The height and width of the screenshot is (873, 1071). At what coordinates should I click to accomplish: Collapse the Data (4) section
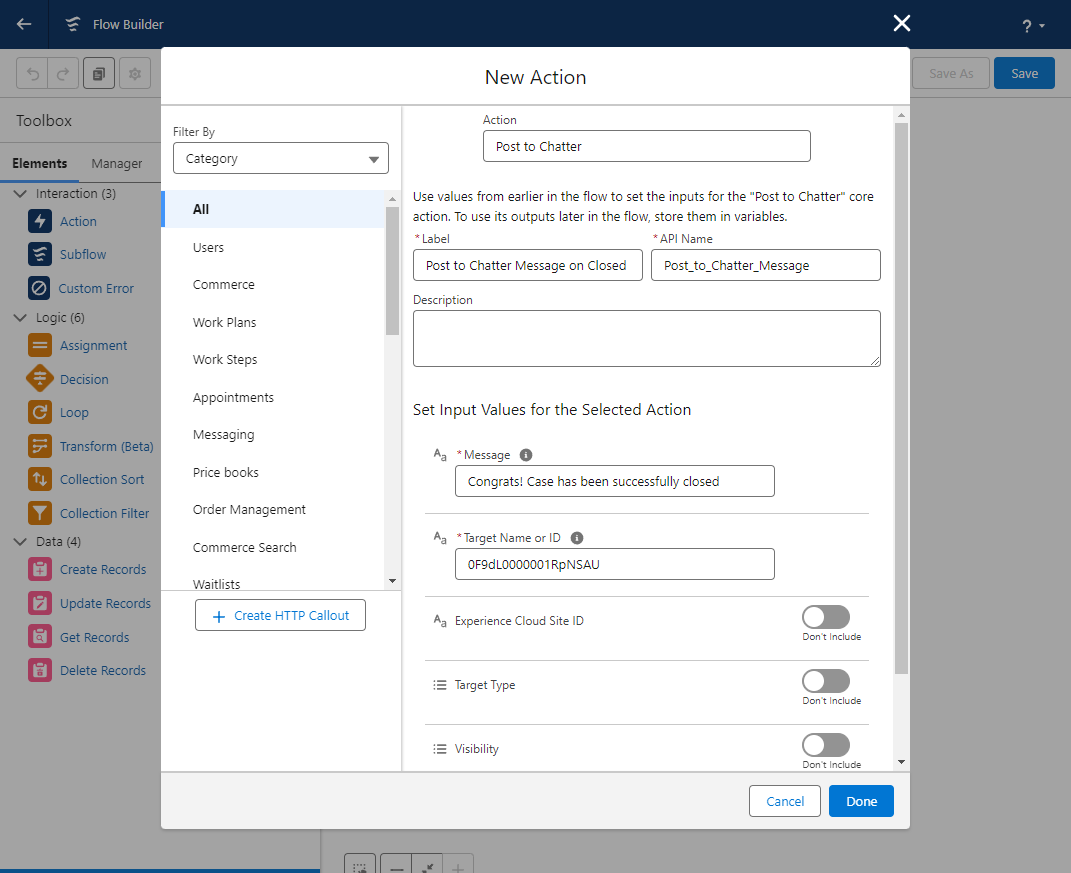click(x=20, y=542)
